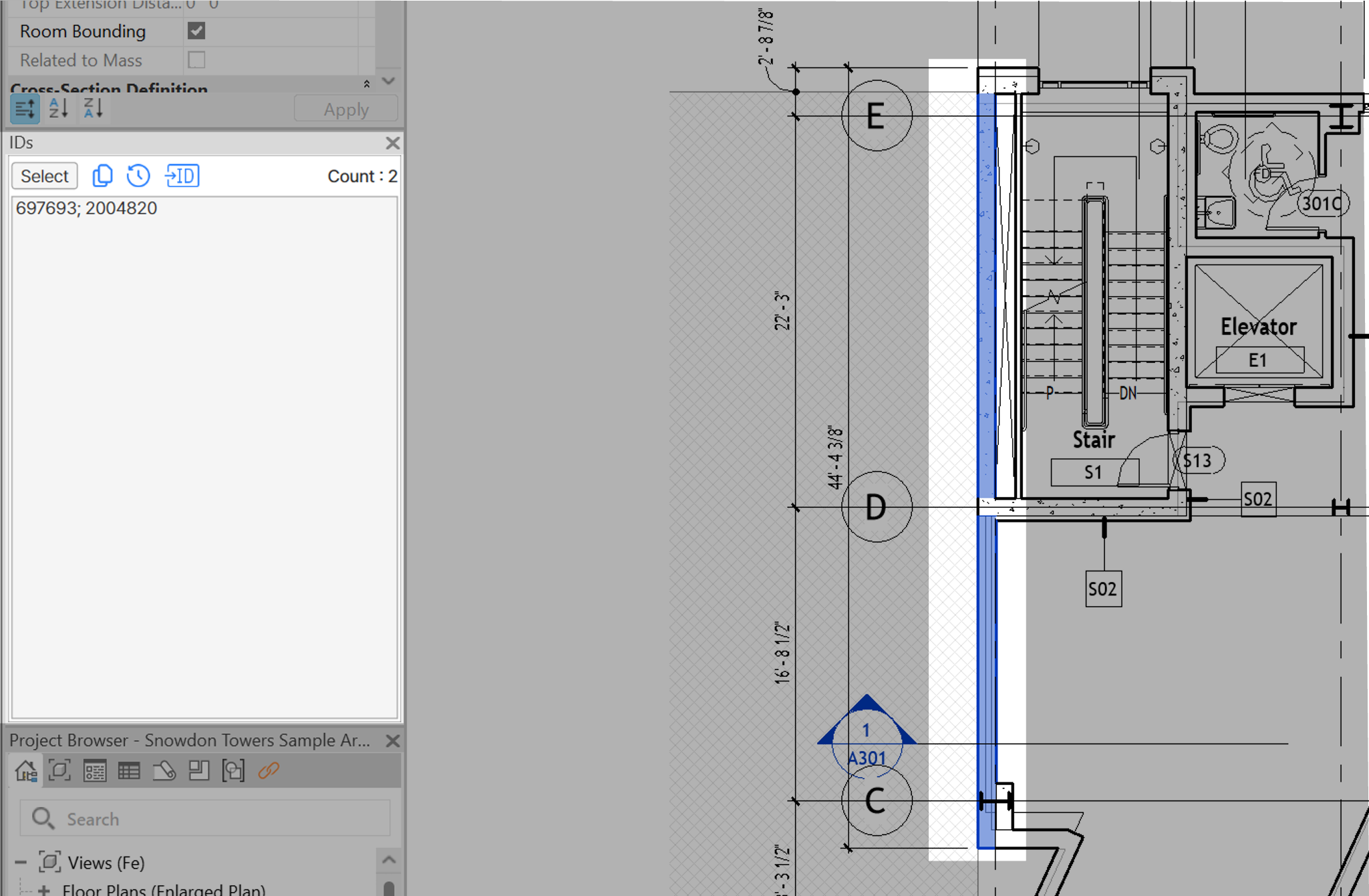Click the Project Browser search field

click(x=214, y=818)
